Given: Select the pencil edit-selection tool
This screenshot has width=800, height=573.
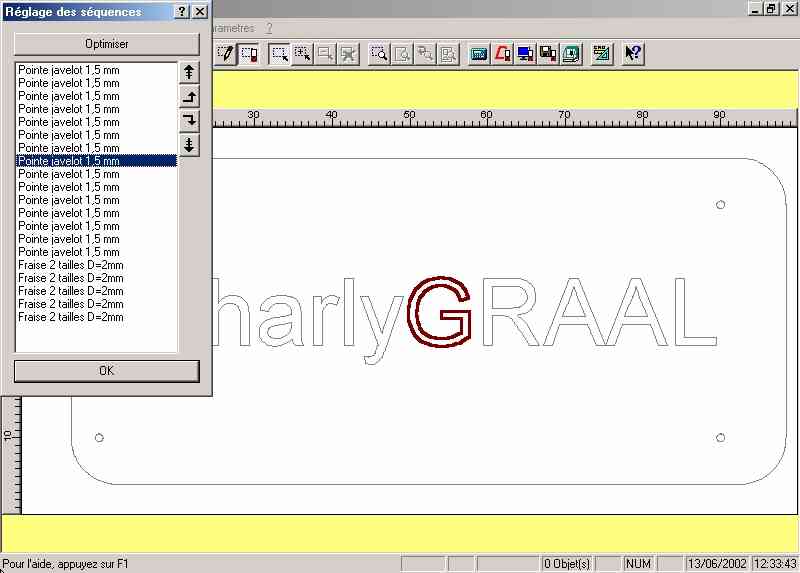Looking at the screenshot, I should pos(225,54).
